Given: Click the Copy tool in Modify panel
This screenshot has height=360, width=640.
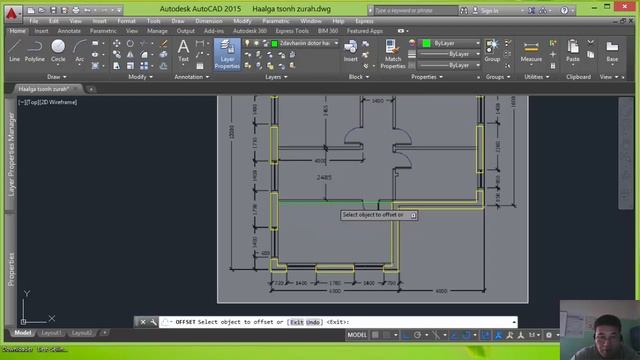Looking at the screenshot, I should pyautogui.click(x=117, y=54).
